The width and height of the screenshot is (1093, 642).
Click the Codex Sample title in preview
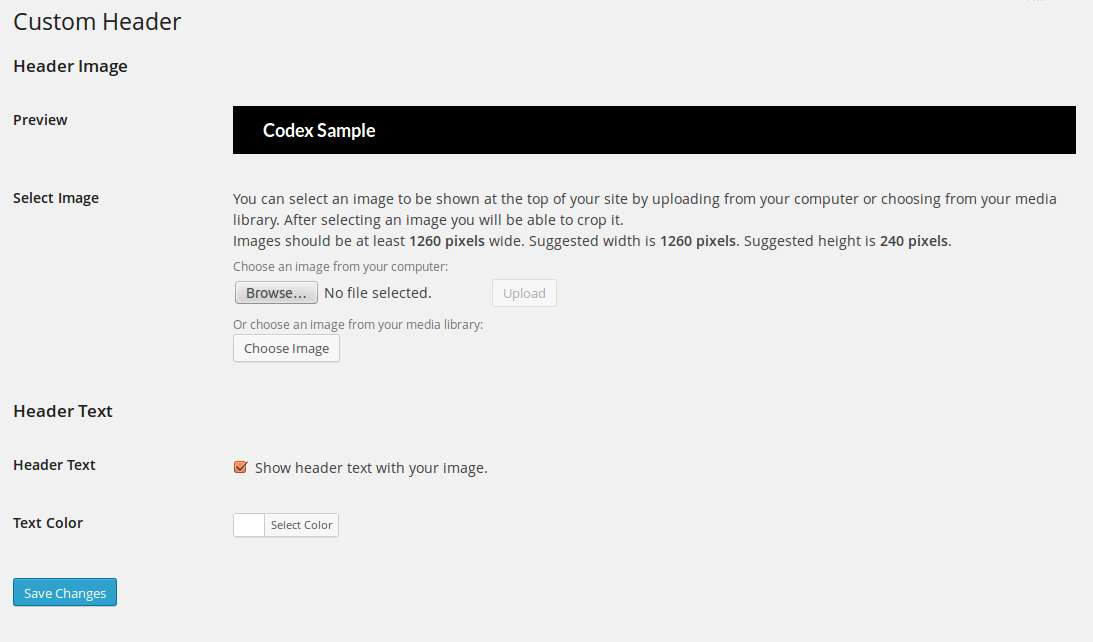pos(319,130)
